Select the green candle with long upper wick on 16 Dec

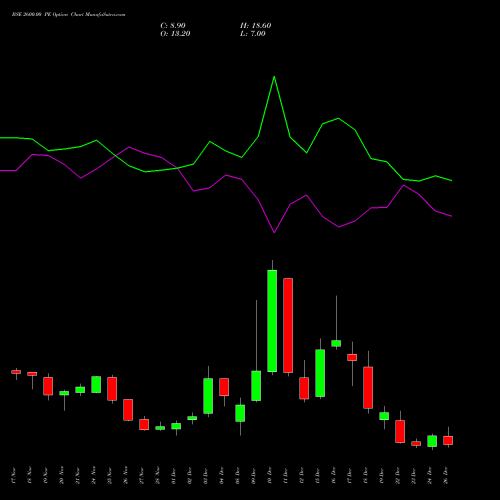[336, 343]
